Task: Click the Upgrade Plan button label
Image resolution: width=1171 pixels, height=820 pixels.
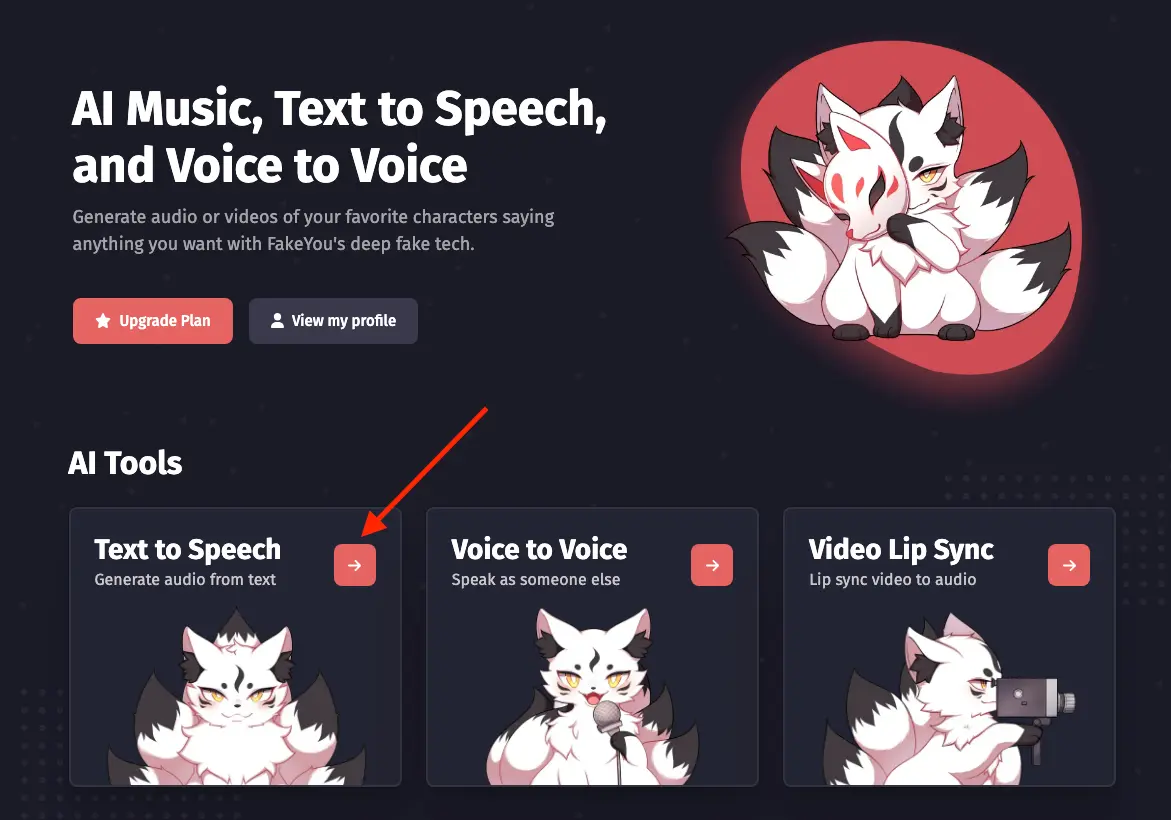Action: [x=164, y=321]
